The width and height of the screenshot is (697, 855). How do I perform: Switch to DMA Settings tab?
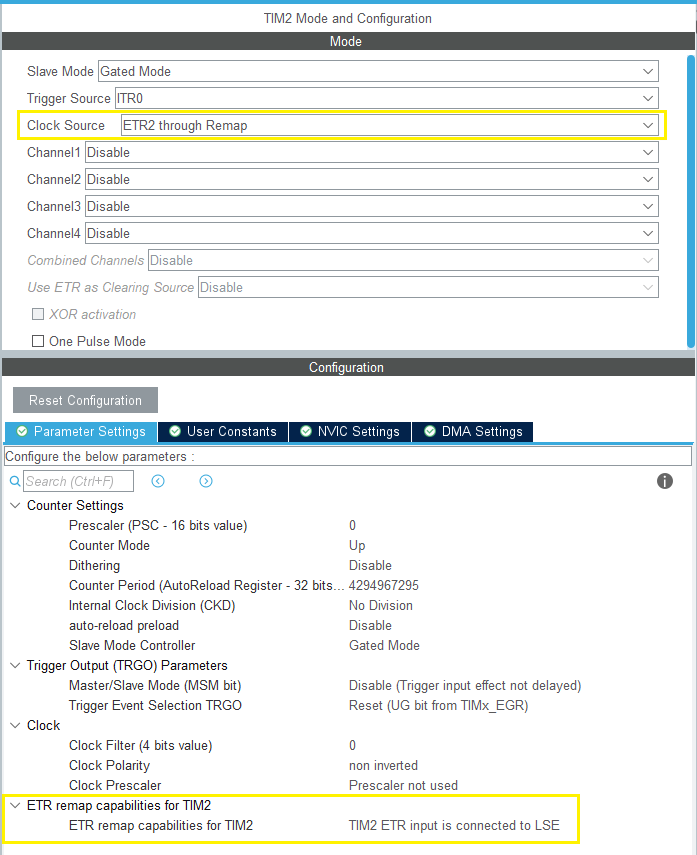pyautogui.click(x=473, y=431)
